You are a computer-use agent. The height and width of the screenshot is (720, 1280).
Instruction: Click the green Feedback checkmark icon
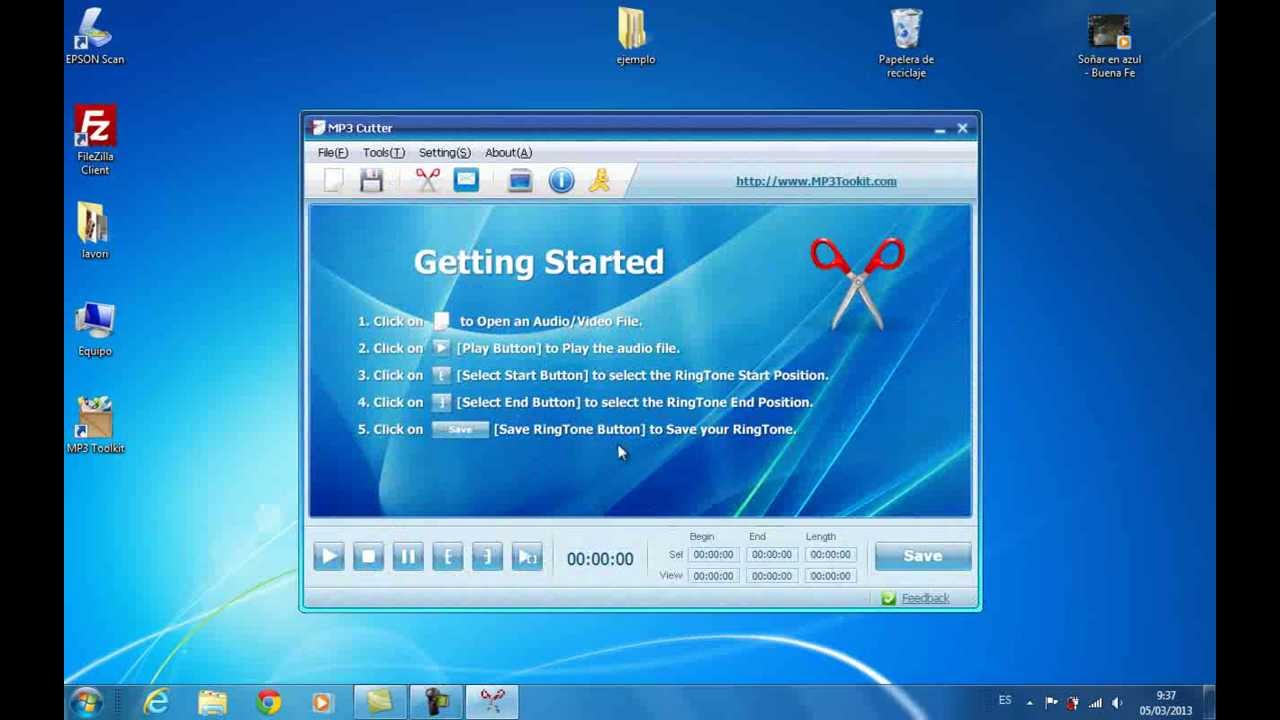[888, 598]
